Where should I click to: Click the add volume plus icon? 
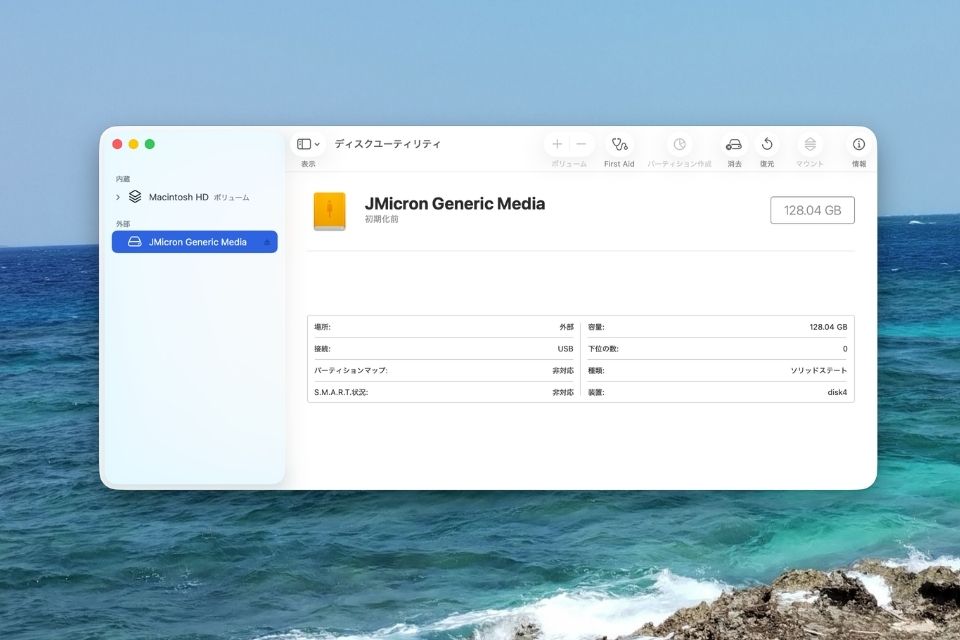point(557,144)
